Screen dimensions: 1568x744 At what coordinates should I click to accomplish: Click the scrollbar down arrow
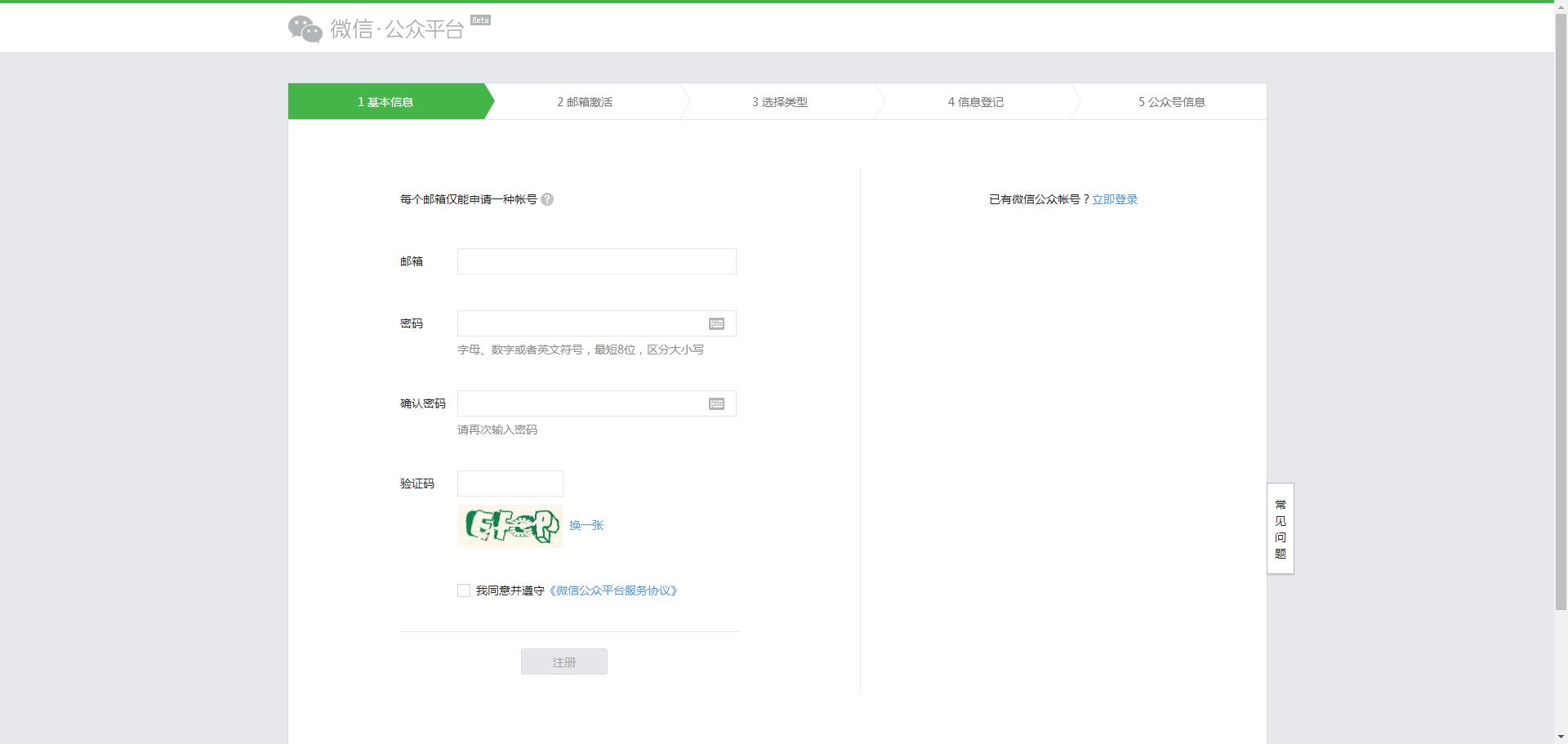[1561, 737]
